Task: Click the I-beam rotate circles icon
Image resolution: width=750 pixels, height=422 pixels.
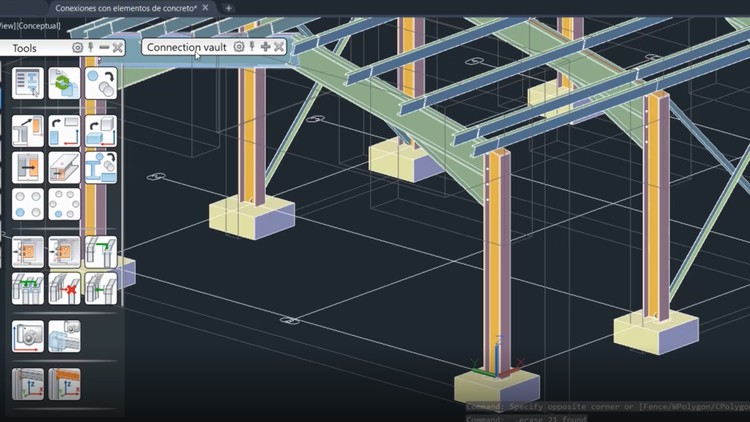Action: coord(100,167)
